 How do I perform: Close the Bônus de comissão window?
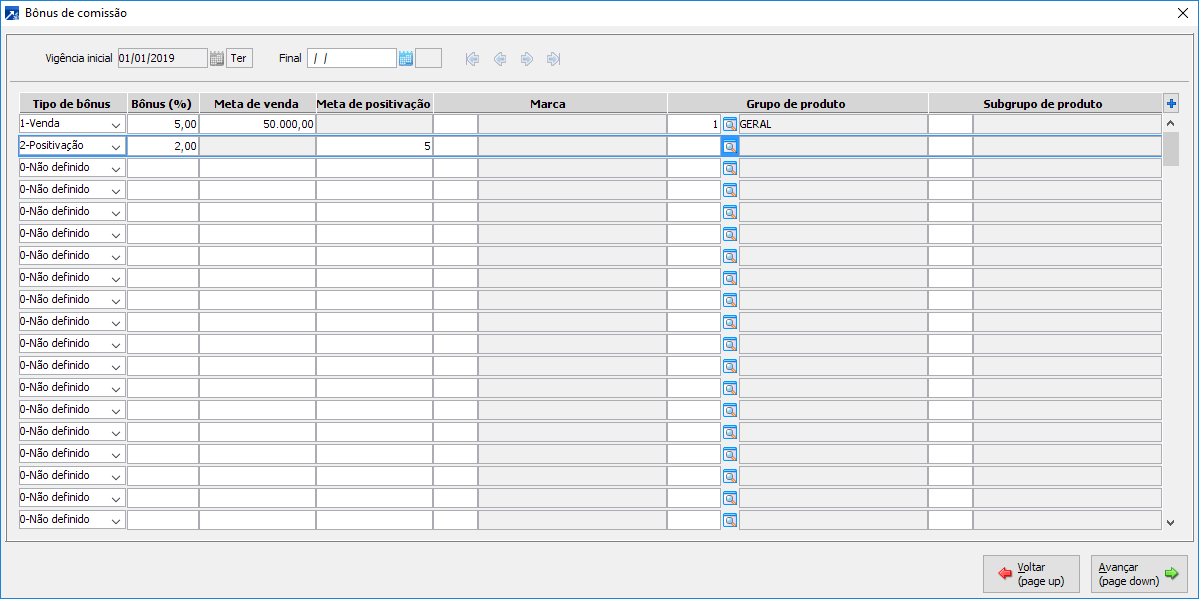1183,14
